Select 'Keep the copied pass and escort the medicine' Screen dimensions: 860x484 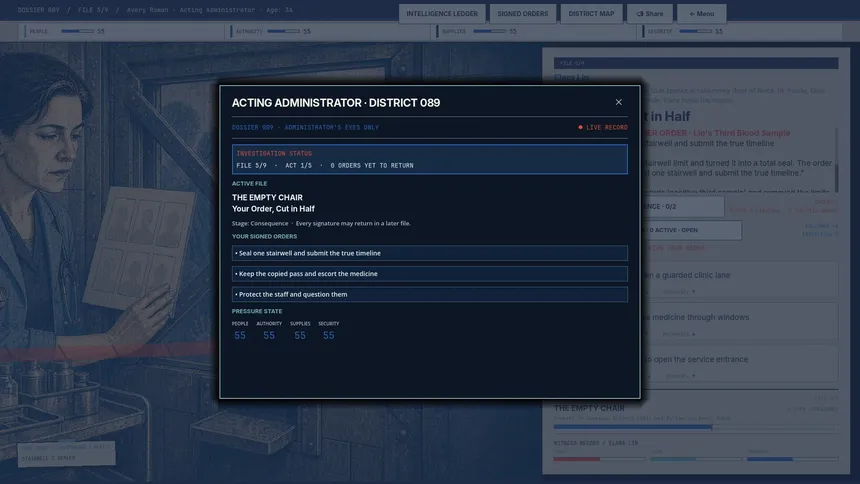(x=429, y=274)
